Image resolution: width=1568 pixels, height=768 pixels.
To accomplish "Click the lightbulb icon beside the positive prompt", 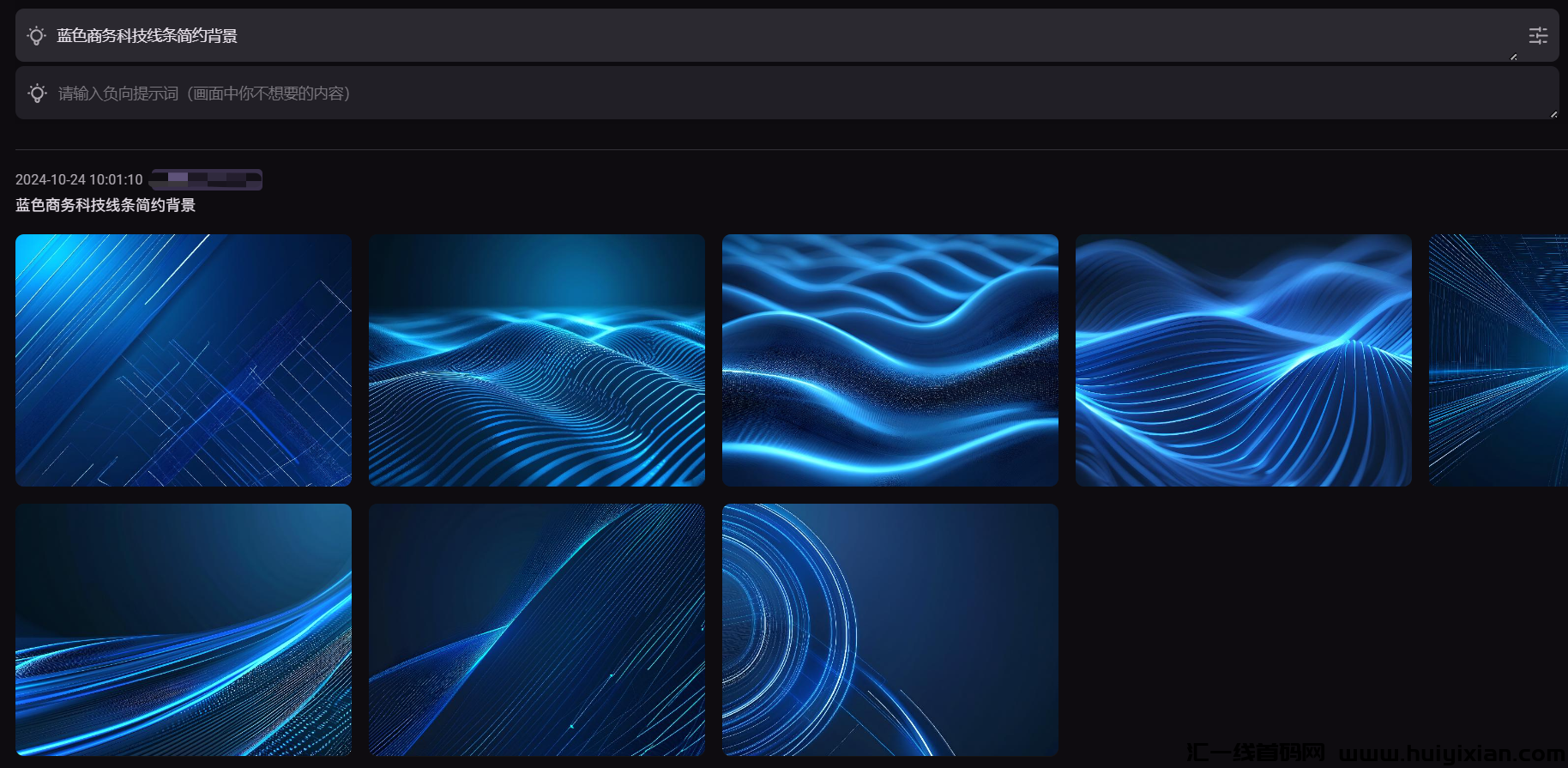I will [36, 35].
